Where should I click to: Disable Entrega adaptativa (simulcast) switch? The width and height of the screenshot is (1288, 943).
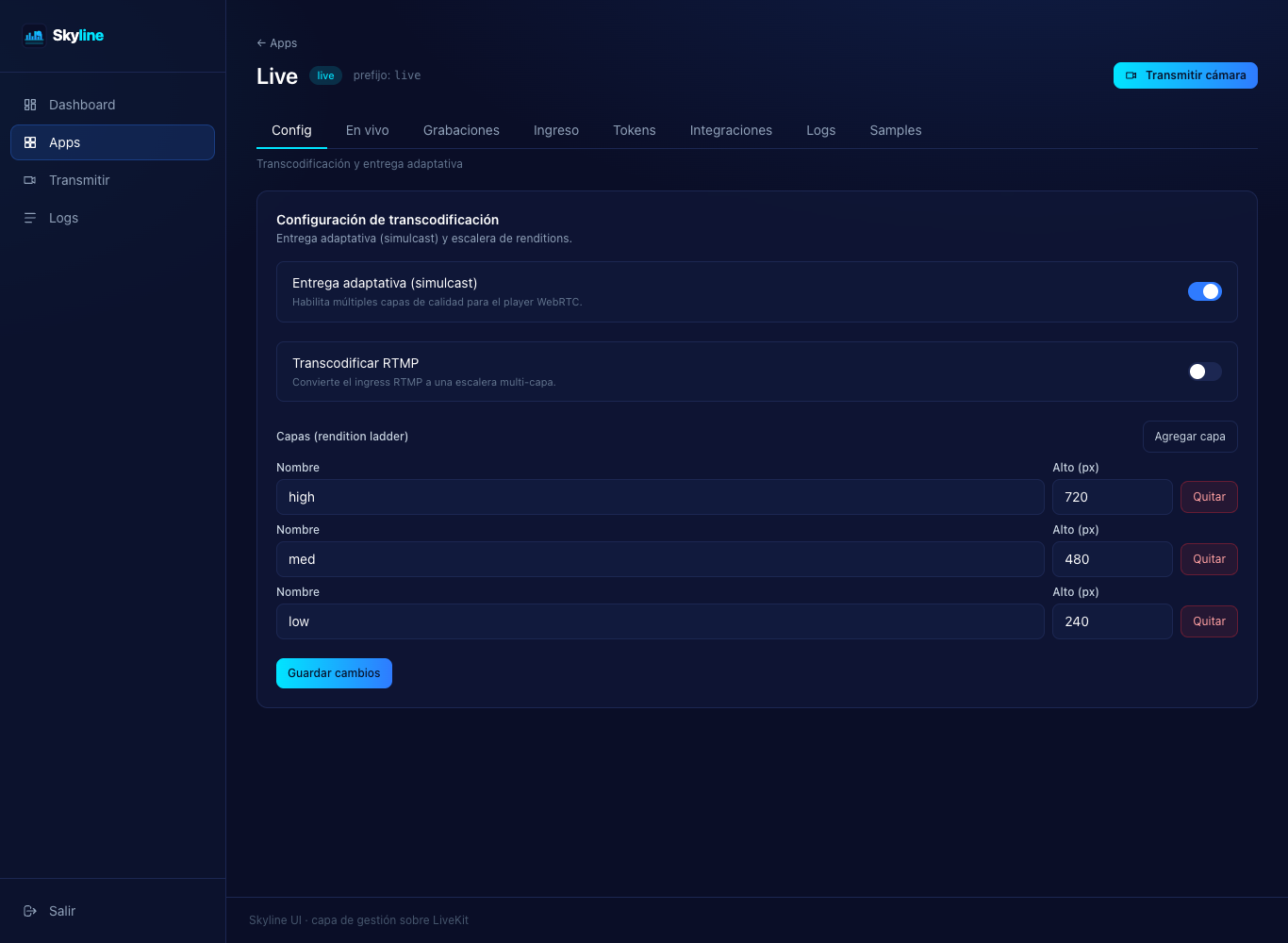(x=1205, y=291)
